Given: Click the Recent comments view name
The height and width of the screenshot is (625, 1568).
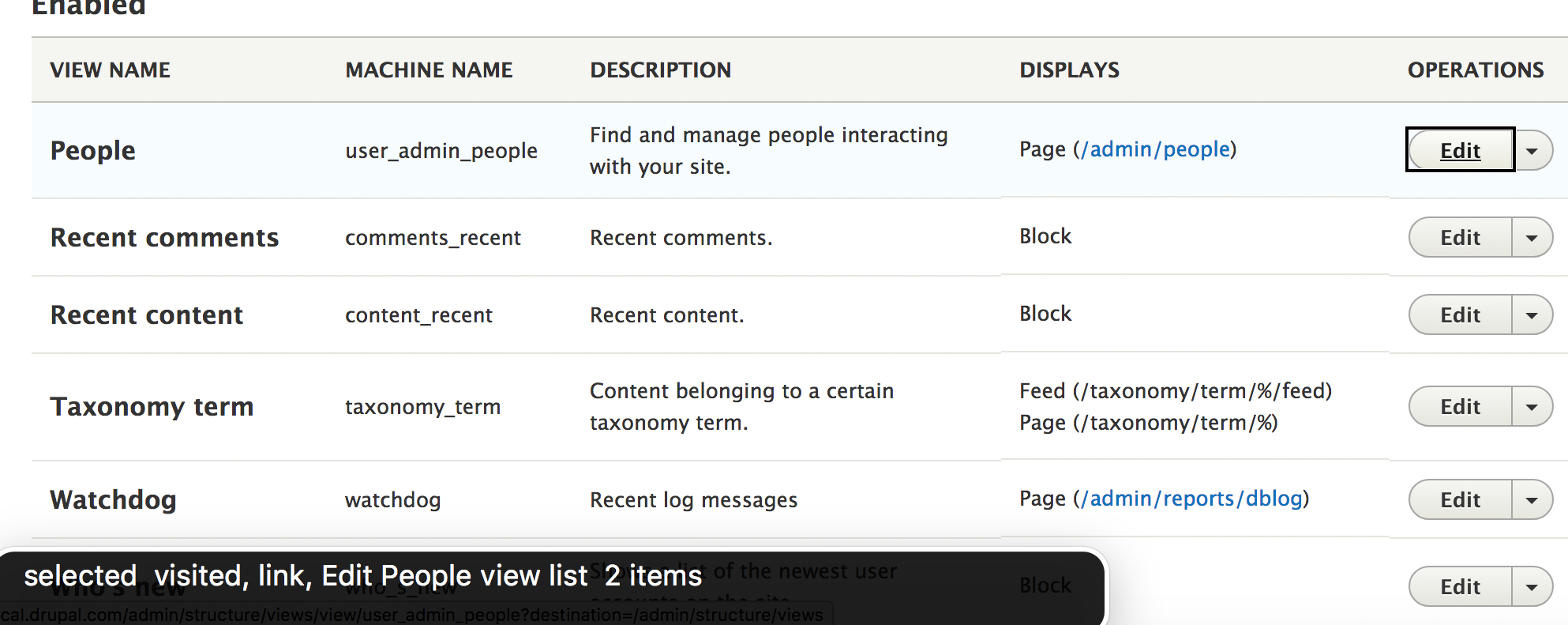Looking at the screenshot, I should point(164,237).
